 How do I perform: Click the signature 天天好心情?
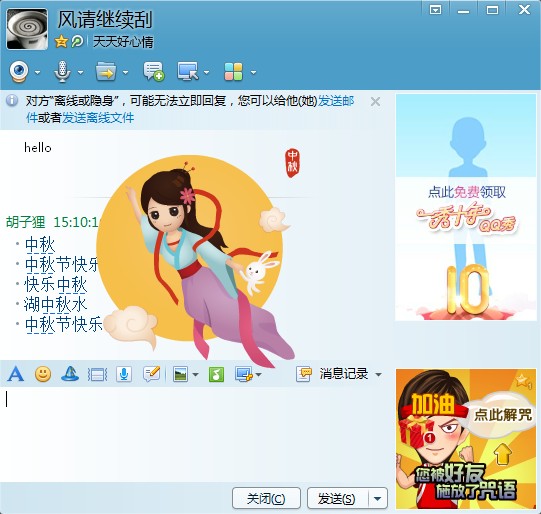[123, 42]
